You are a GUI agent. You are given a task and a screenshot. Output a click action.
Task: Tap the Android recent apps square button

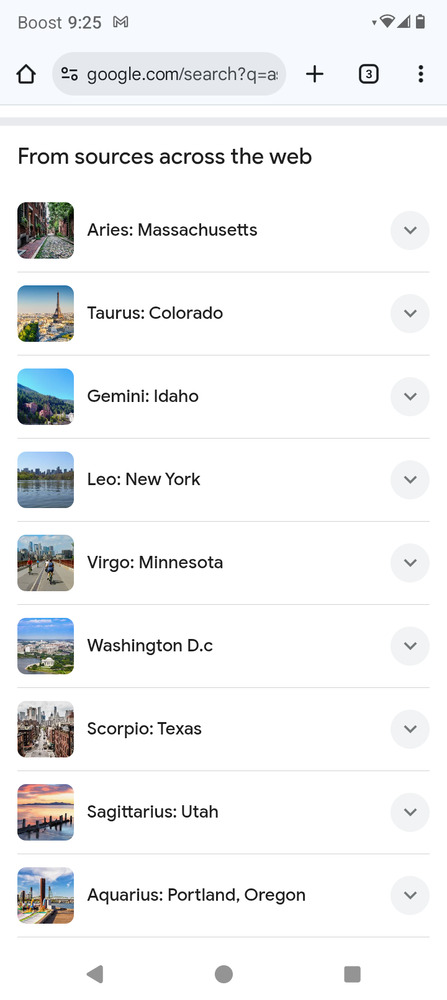(x=352, y=974)
